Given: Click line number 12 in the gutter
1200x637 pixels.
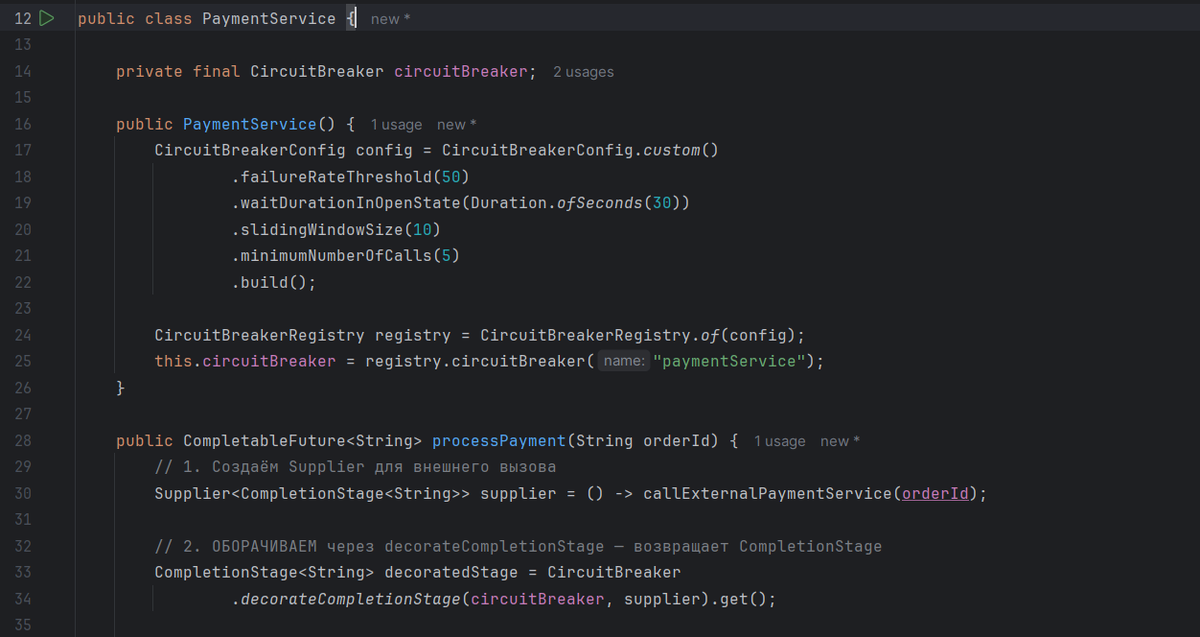Looking at the screenshot, I should pyautogui.click(x=23, y=19).
